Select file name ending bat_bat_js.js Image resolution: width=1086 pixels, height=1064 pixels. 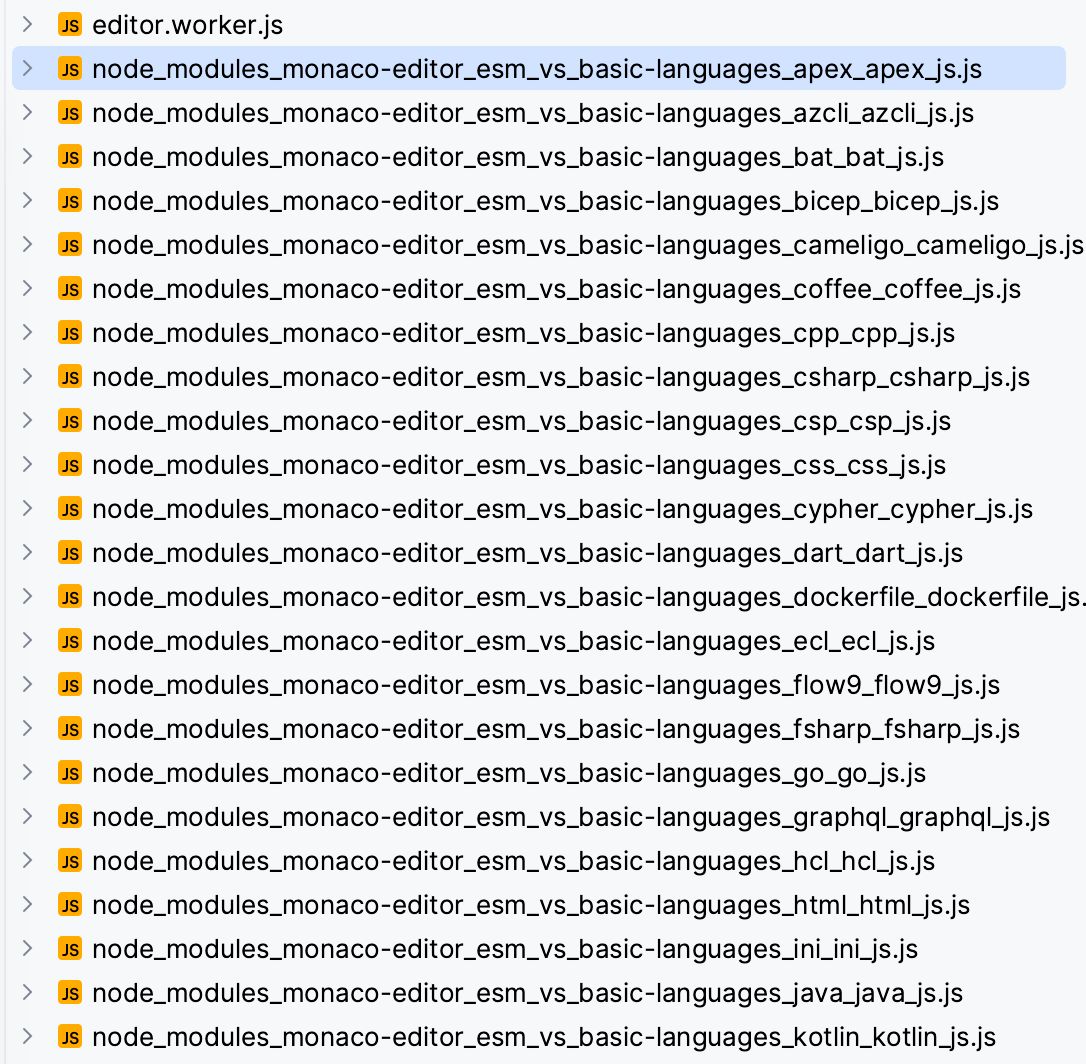click(518, 157)
